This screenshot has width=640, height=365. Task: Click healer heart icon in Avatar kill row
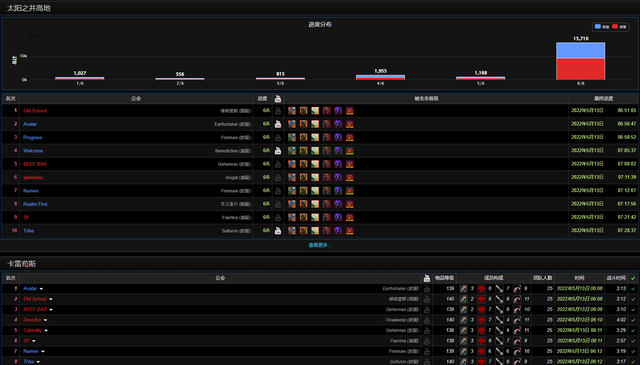[x=482, y=289]
